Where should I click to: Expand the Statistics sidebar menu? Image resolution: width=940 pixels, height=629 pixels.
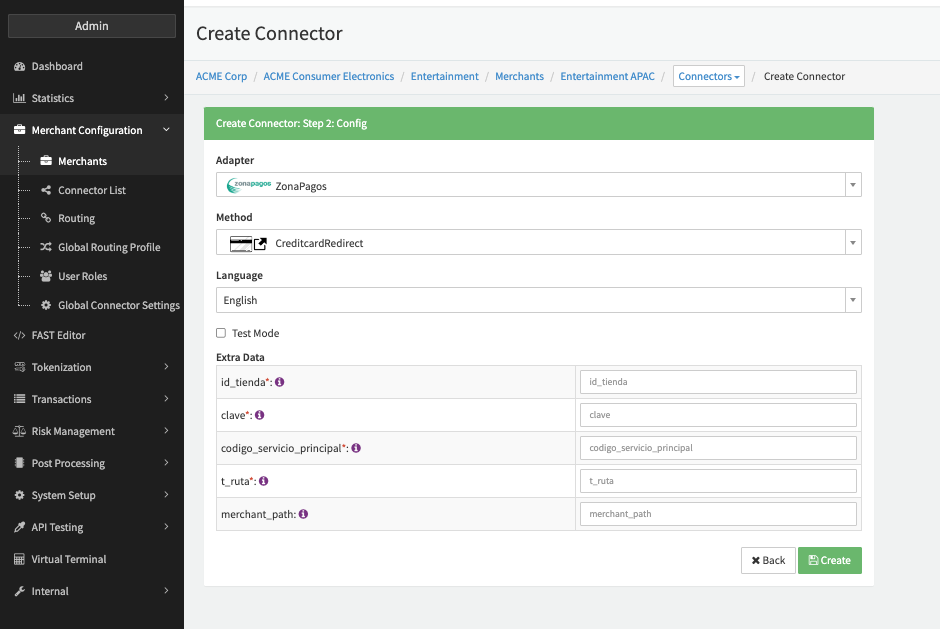[53, 98]
